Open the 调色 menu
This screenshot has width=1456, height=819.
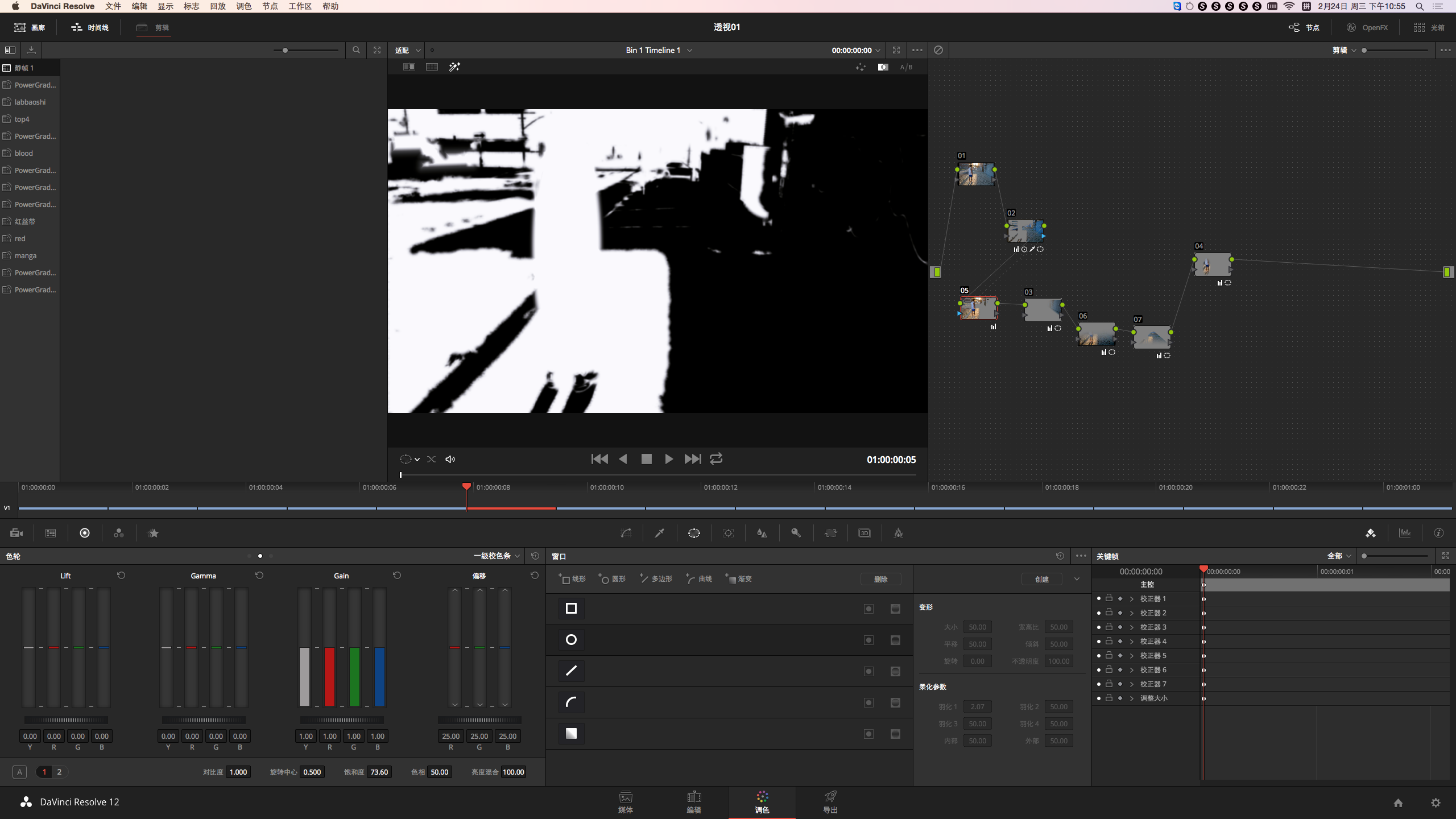click(244, 6)
